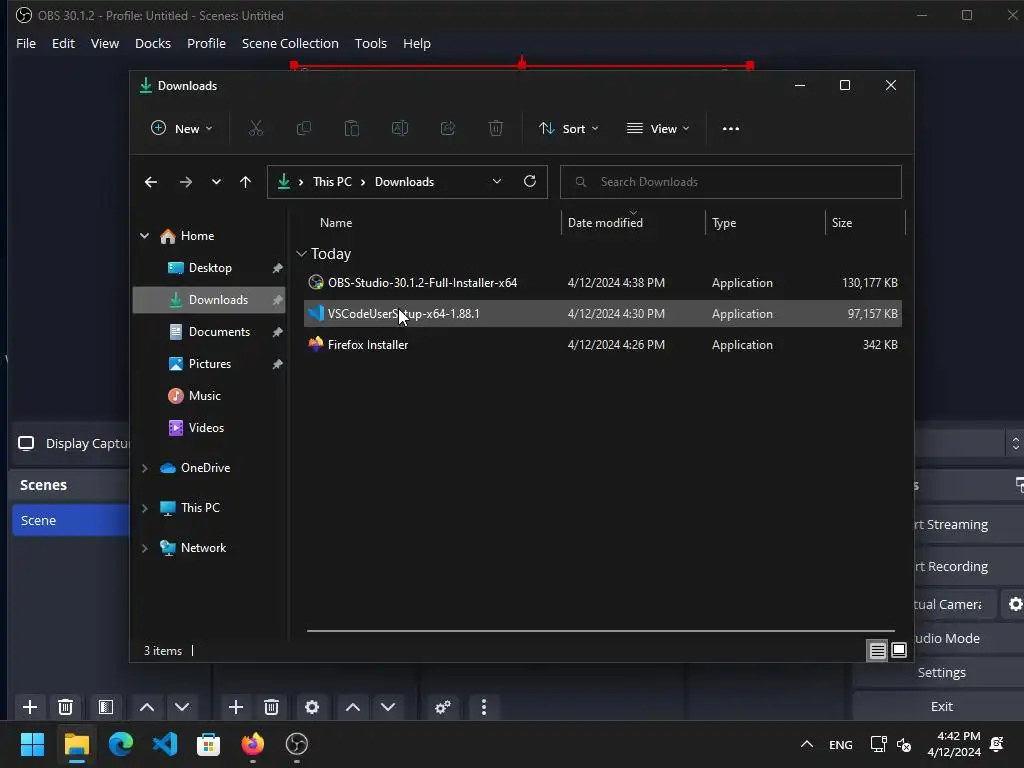Expand the This PC tree node

coord(144,508)
